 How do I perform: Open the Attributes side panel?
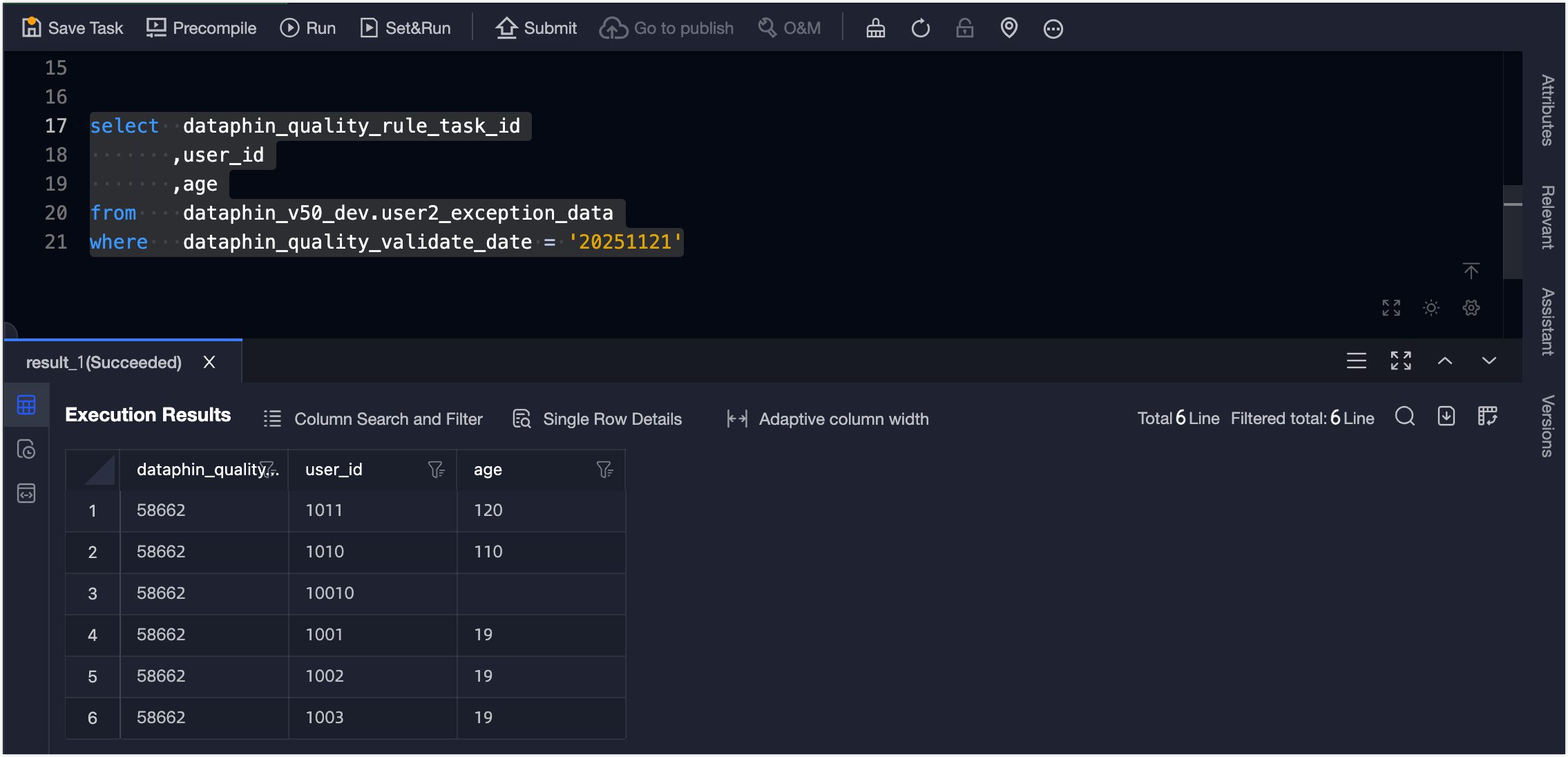click(x=1547, y=111)
